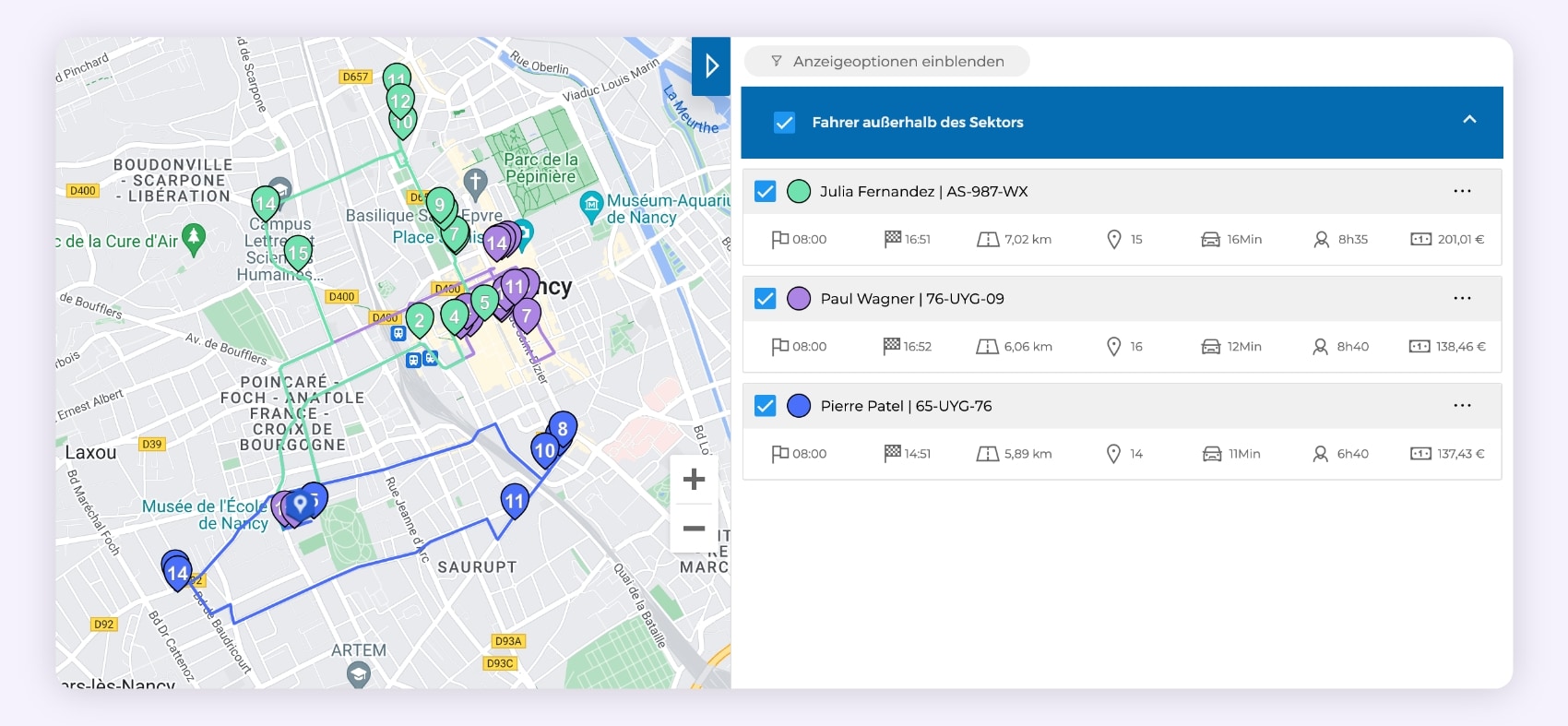Click Paul Wagner start flag icon
The width and height of the screenshot is (1568, 726).
point(779,346)
